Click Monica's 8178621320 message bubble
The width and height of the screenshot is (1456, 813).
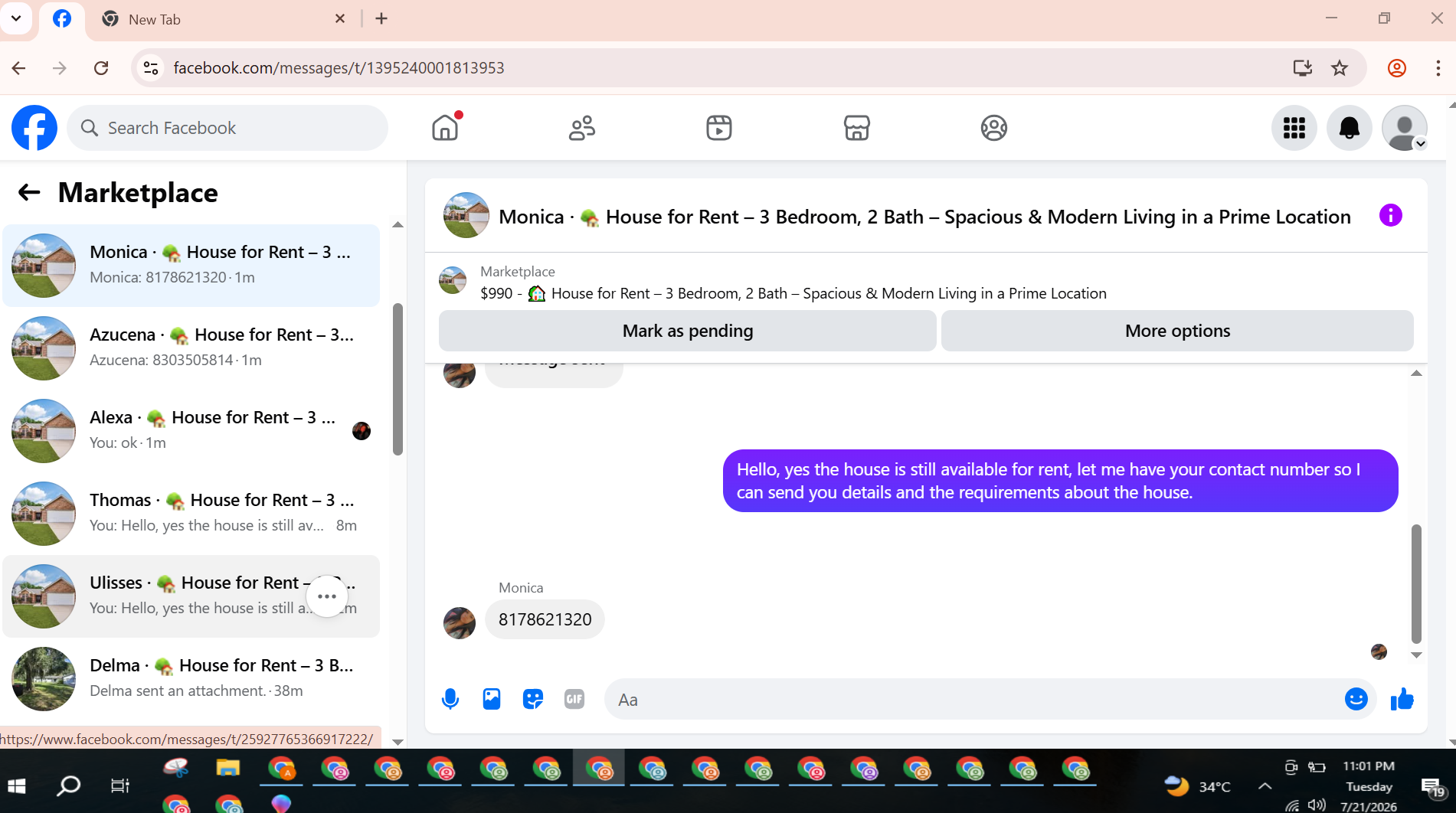[x=545, y=619]
